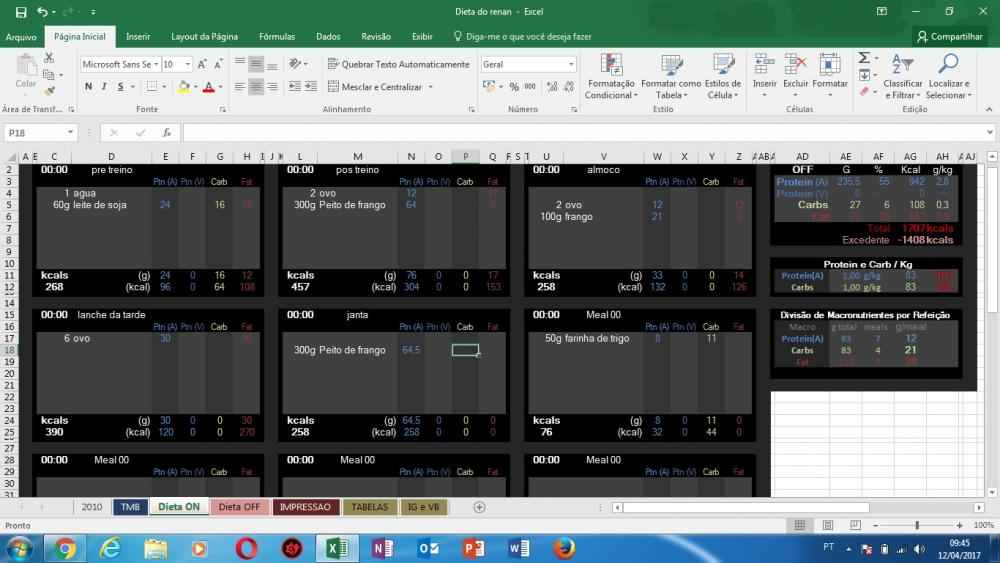1000x563 pixels.
Task: Add a new sheet with the plus icon
Action: point(479,507)
